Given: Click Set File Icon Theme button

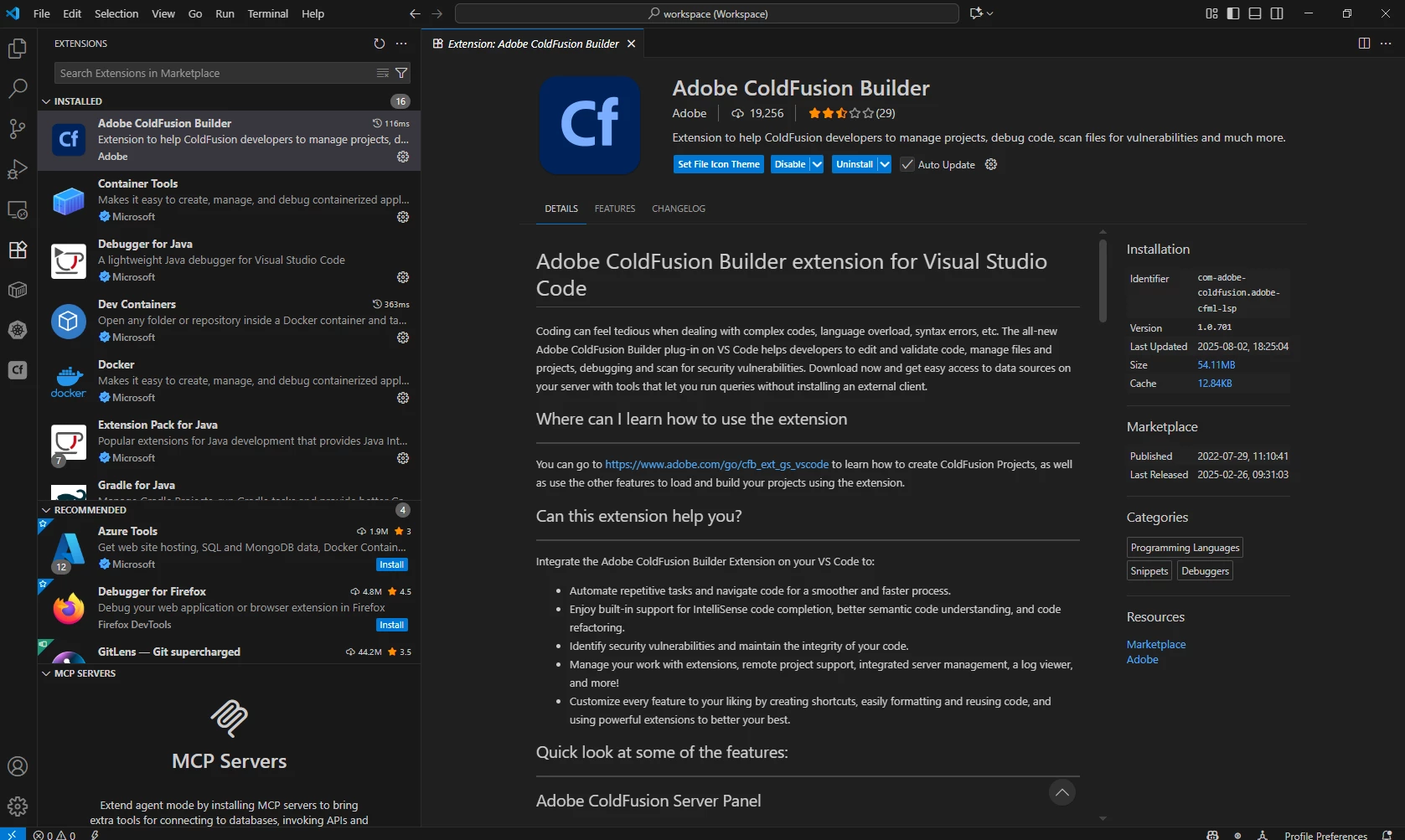Looking at the screenshot, I should pos(719,164).
